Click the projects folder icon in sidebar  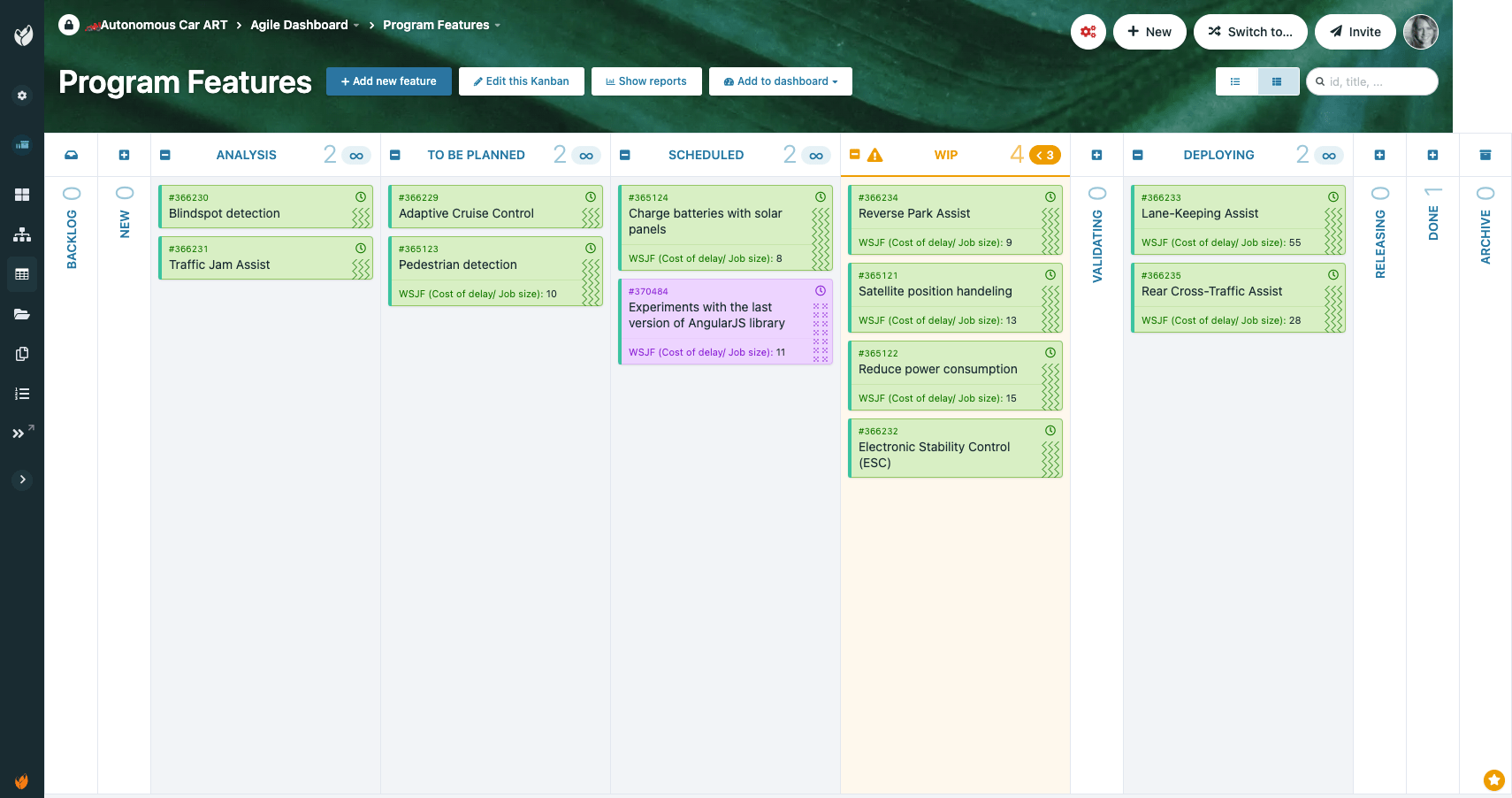(x=21, y=314)
